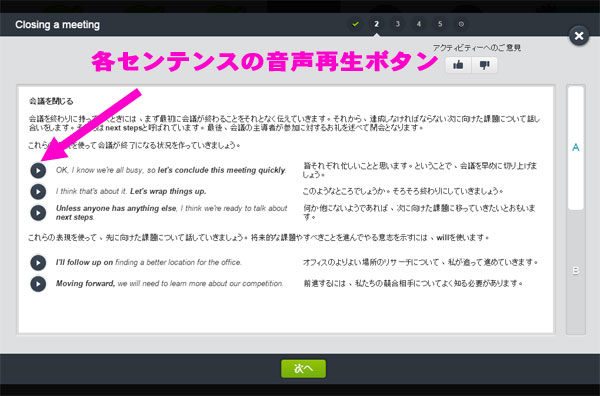The width and height of the screenshot is (600, 396).
Task: Close the activity with the X button
Action: [x=579, y=36]
